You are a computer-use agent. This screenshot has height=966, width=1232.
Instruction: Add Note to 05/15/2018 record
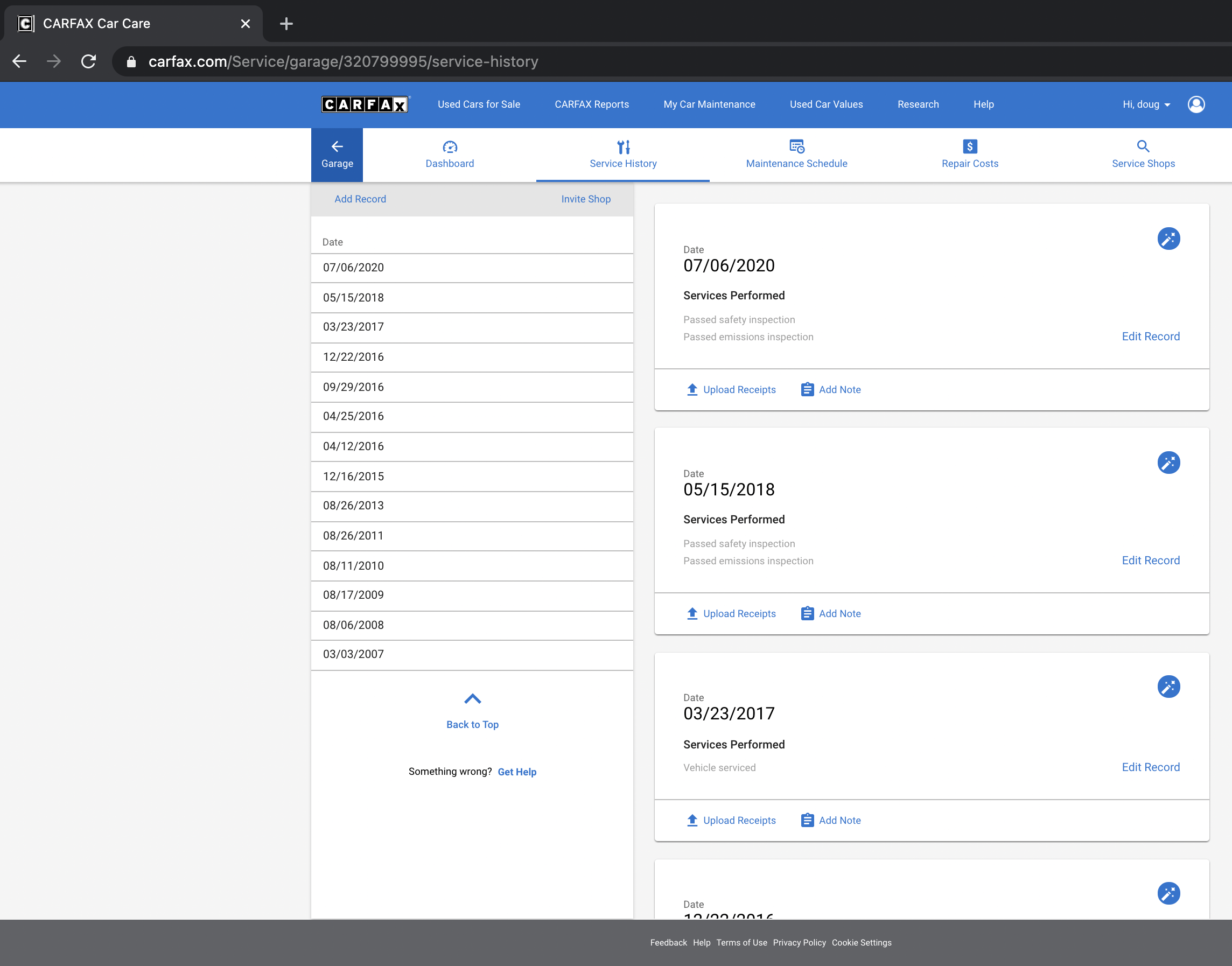[x=831, y=614]
